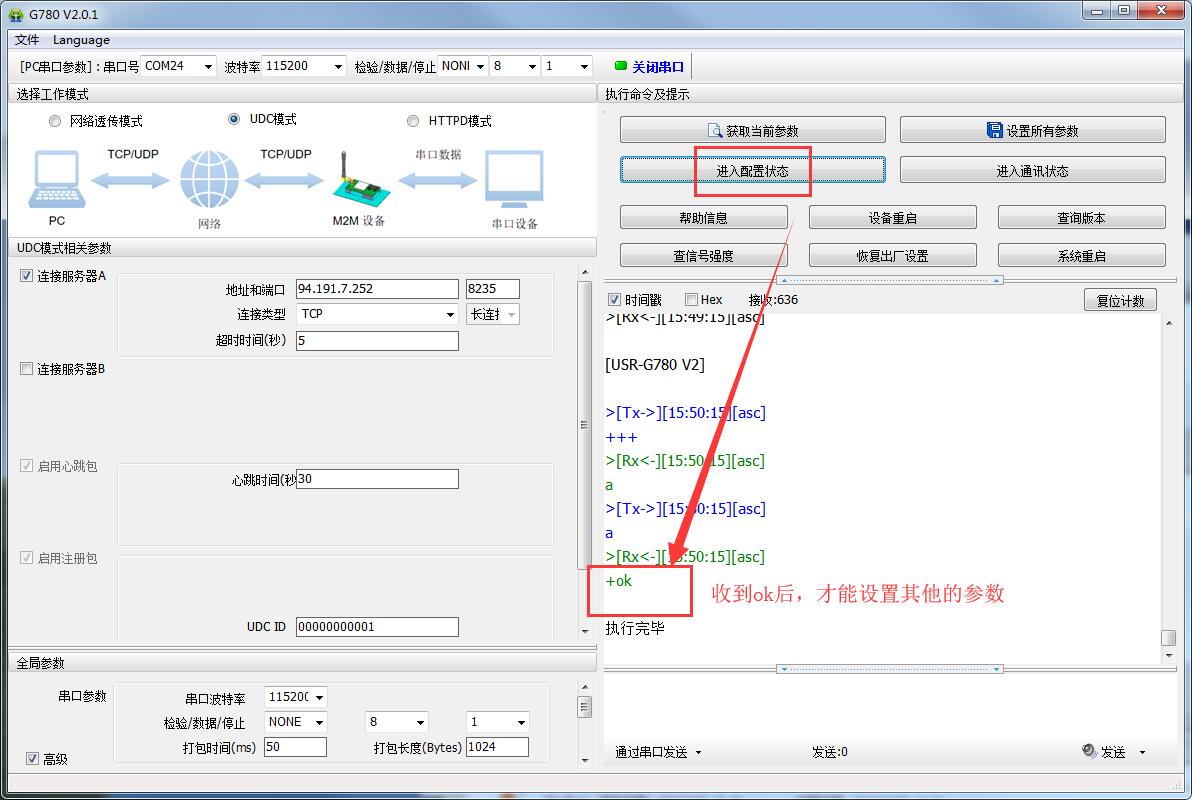Click the Get Current Parameters document icon
This screenshot has height=800, width=1192.
point(714,131)
